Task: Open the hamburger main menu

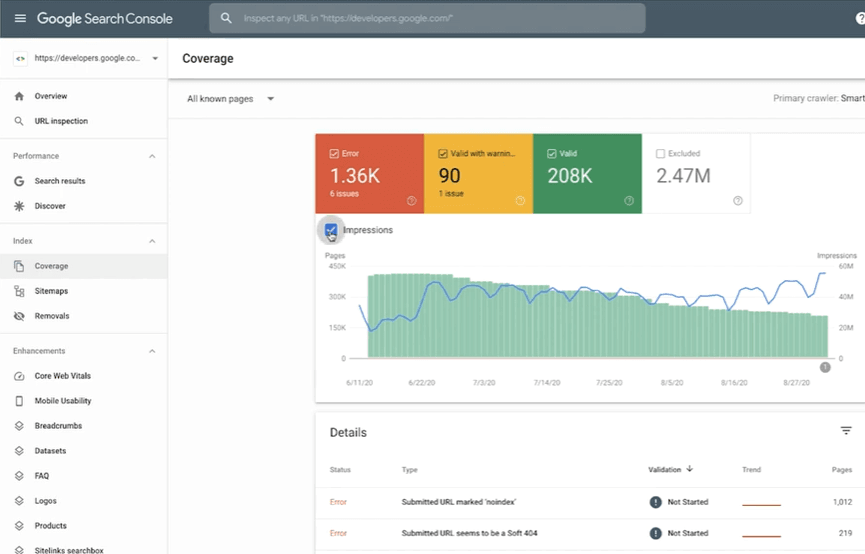Action: click(x=20, y=19)
